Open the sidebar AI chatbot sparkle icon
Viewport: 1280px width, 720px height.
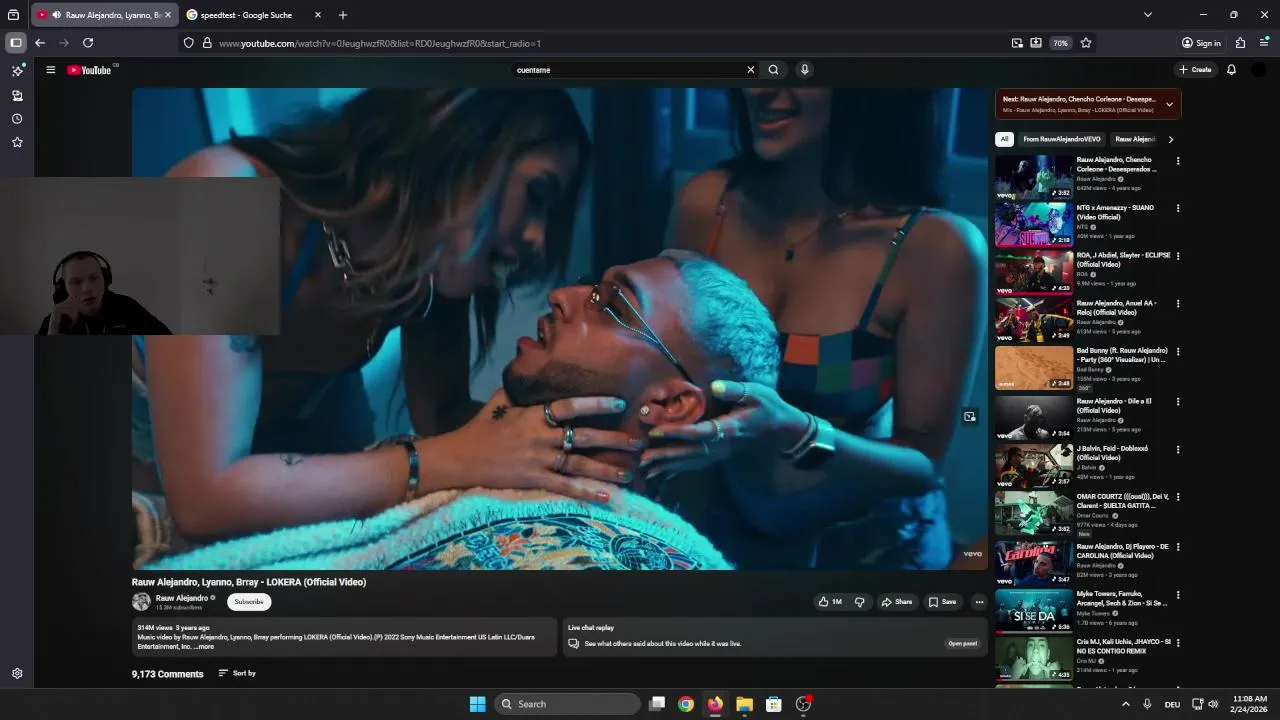(17, 71)
